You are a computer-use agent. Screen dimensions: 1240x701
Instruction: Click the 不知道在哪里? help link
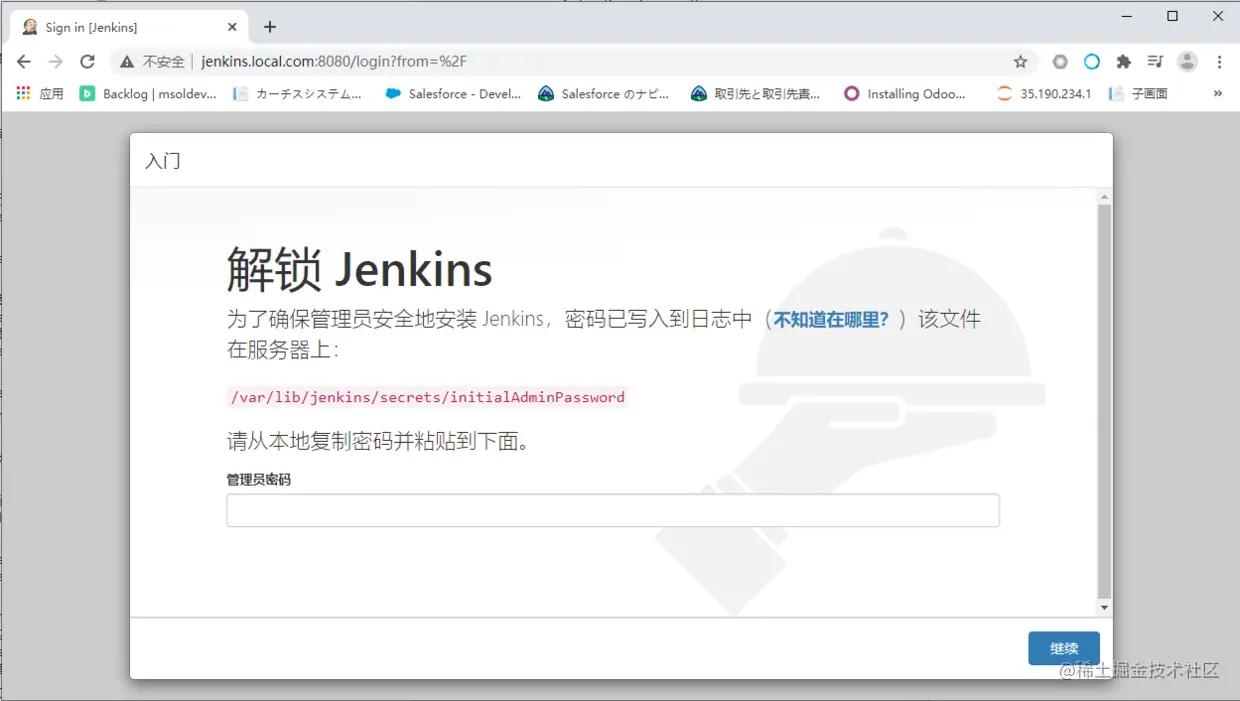pyautogui.click(x=831, y=320)
